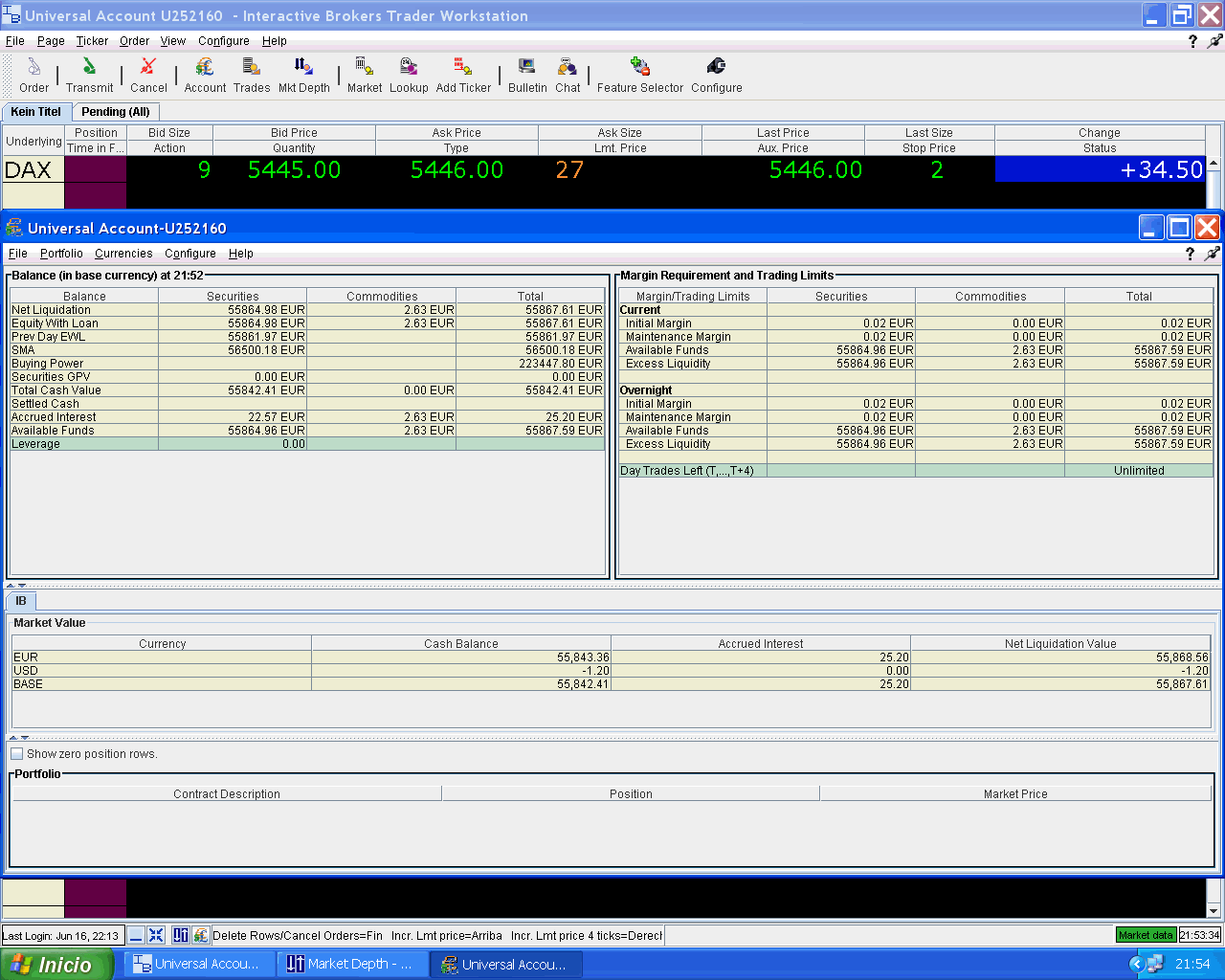Click the Day Trades Left row label
The height and width of the screenshot is (980, 1225).
(686, 471)
